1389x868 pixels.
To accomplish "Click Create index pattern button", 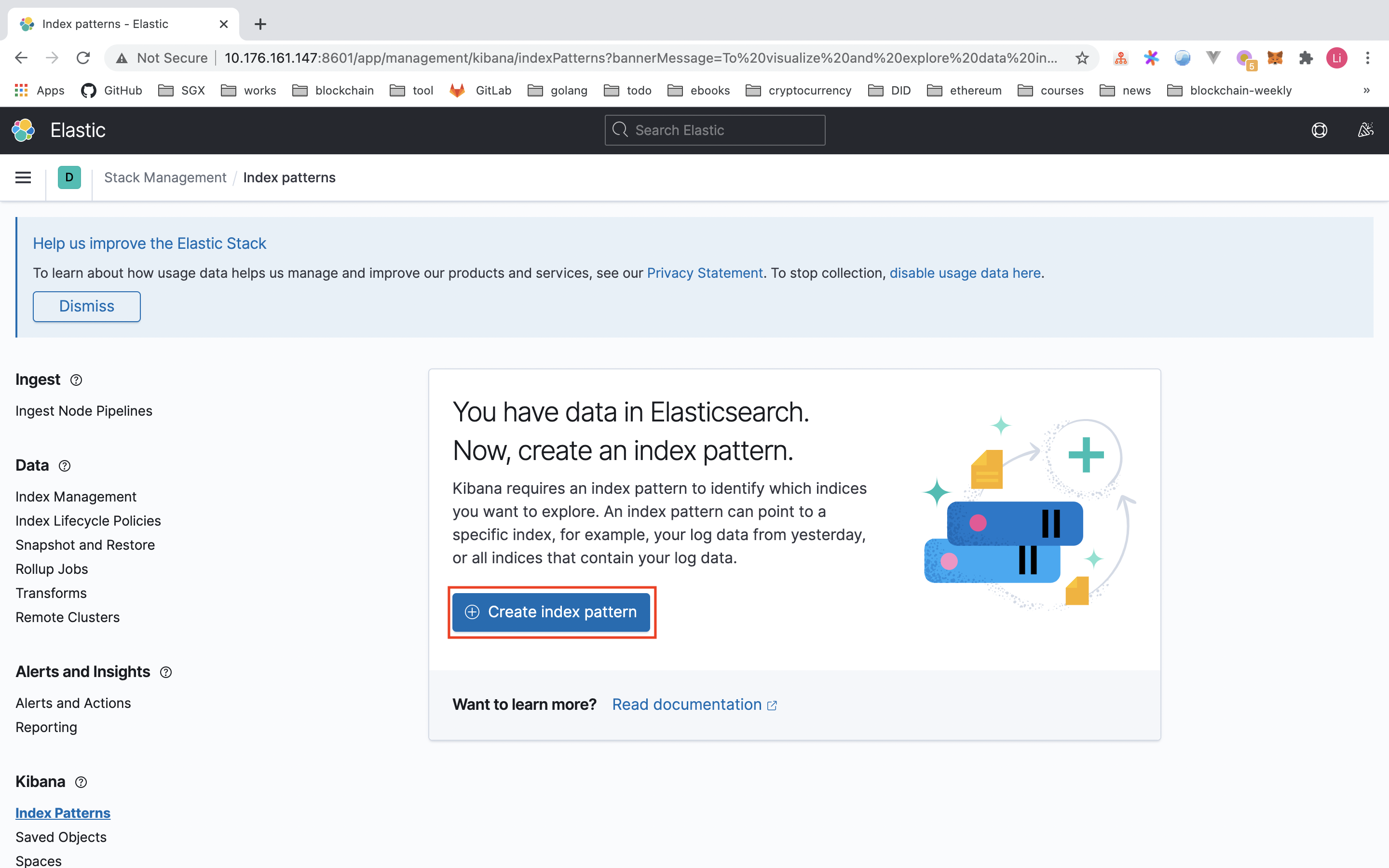I will pyautogui.click(x=551, y=612).
